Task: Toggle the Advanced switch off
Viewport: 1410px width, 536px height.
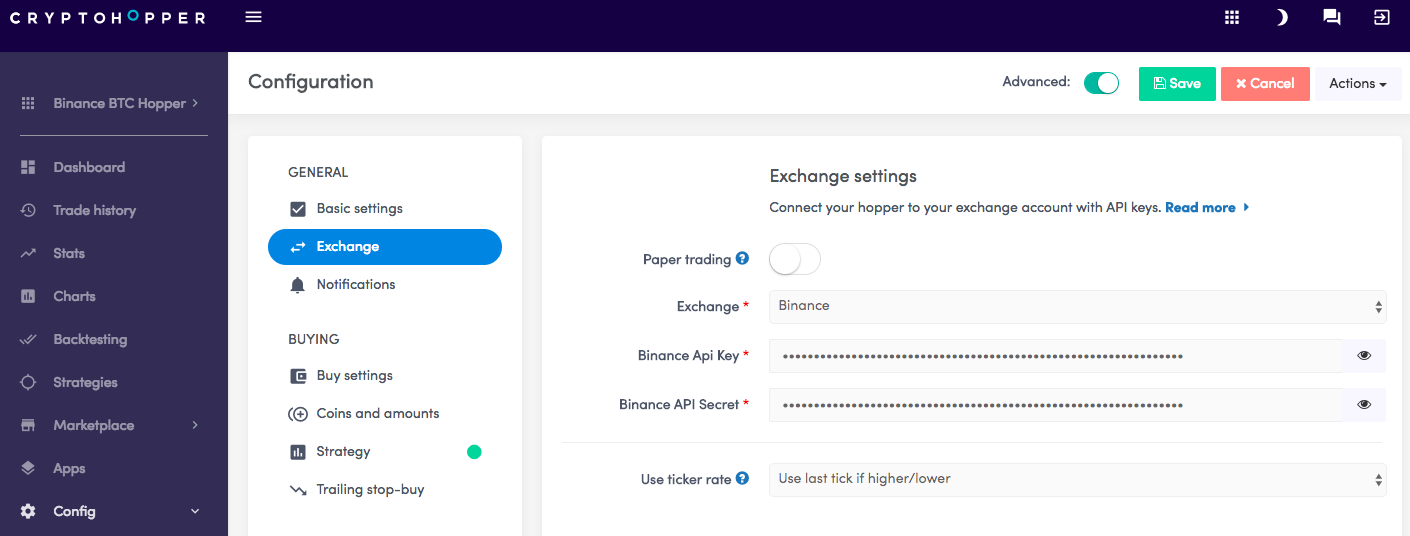Action: (1101, 83)
